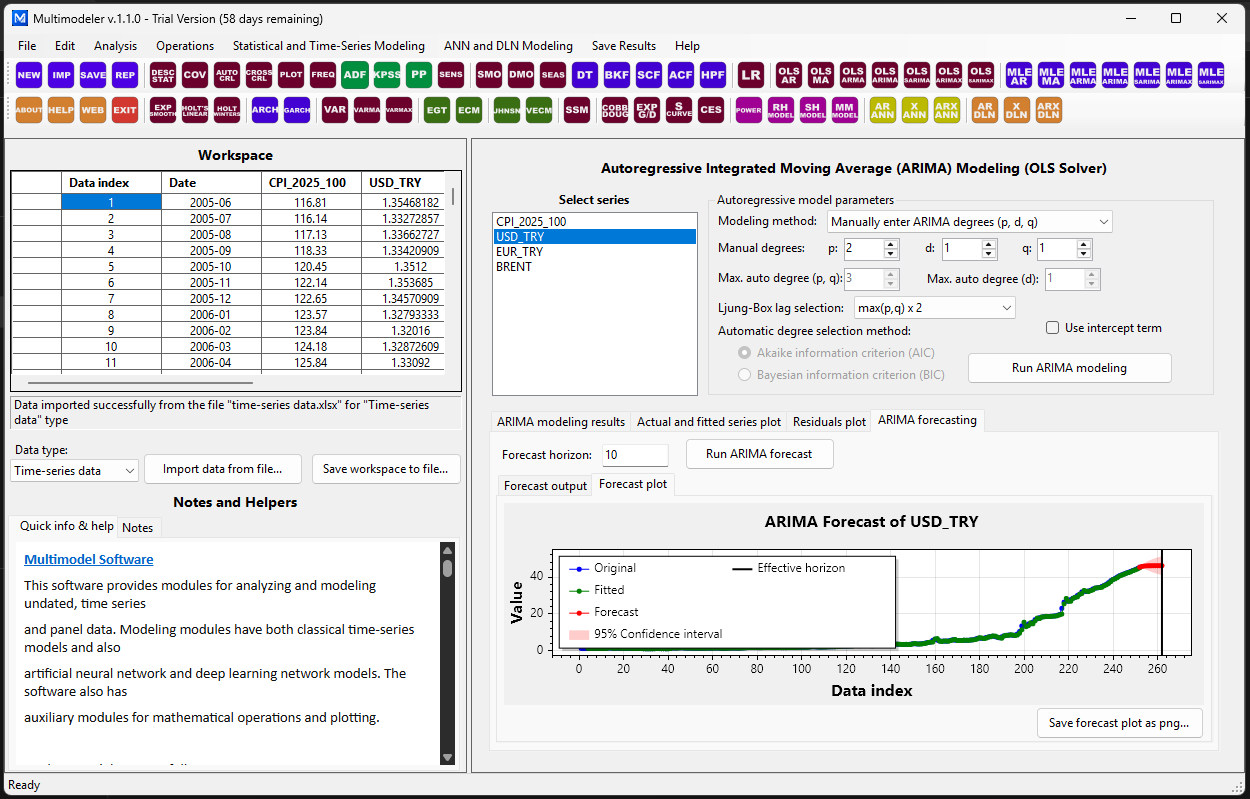Screen dimensions: 1250x799
Task: Open the Holt Winters smoothing icon
Action: tap(227, 110)
